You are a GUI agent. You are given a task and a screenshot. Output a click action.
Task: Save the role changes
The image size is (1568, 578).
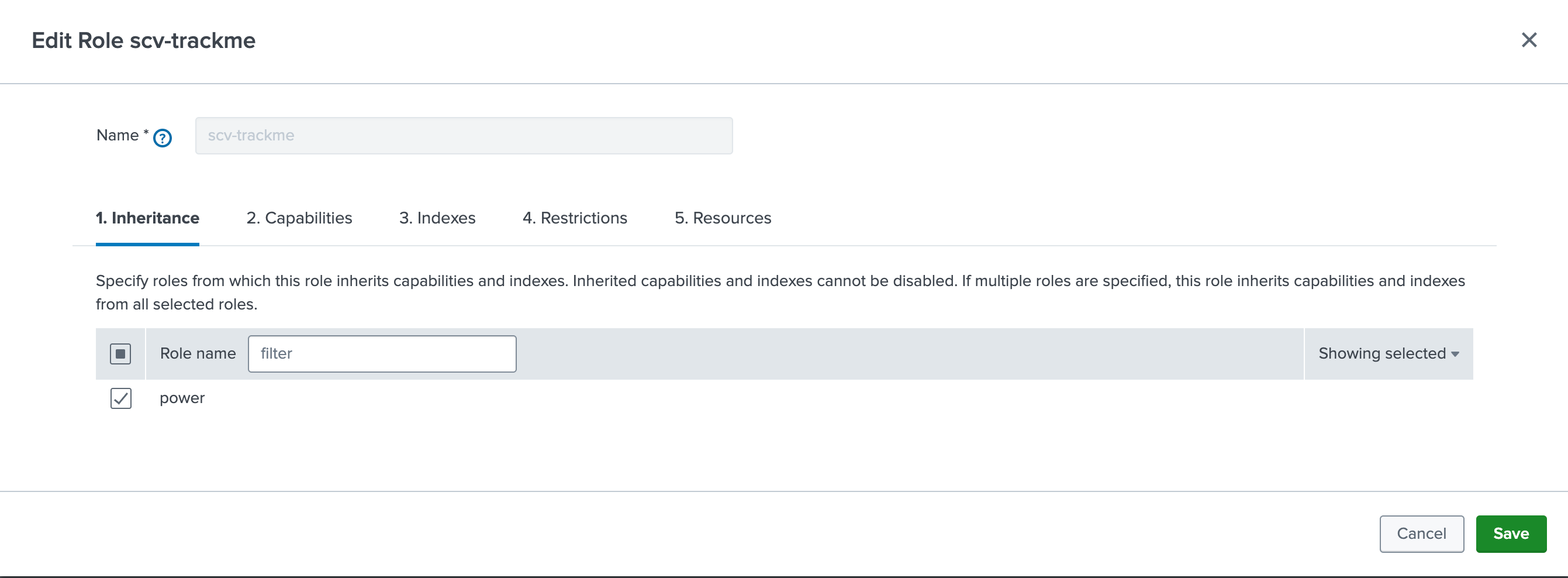pyautogui.click(x=1510, y=534)
